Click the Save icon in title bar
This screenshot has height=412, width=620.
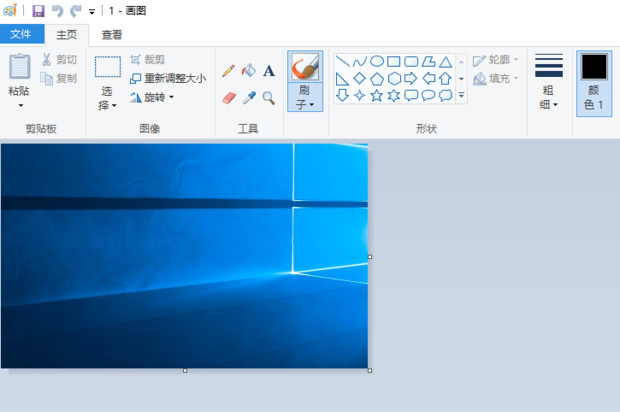(38, 11)
